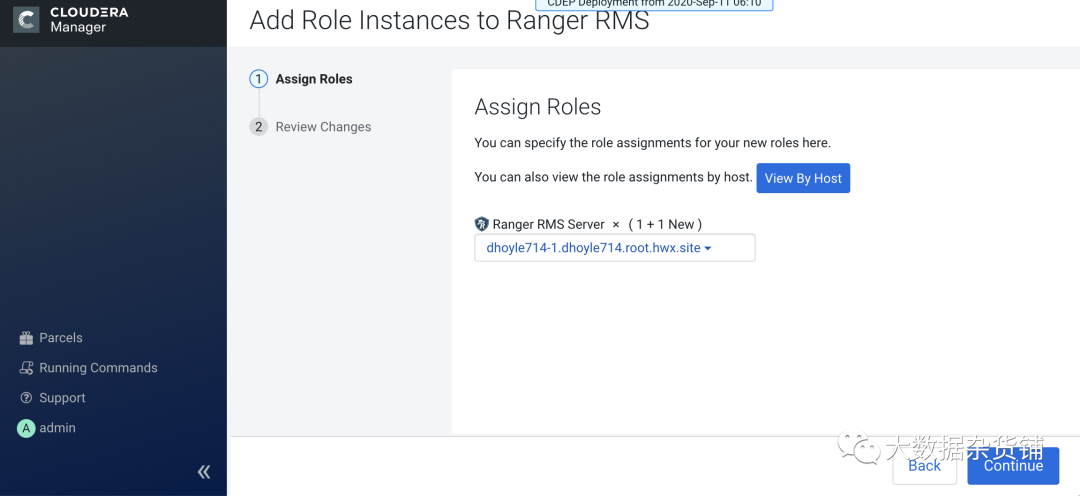Open the Running Commands text label

(x=98, y=368)
